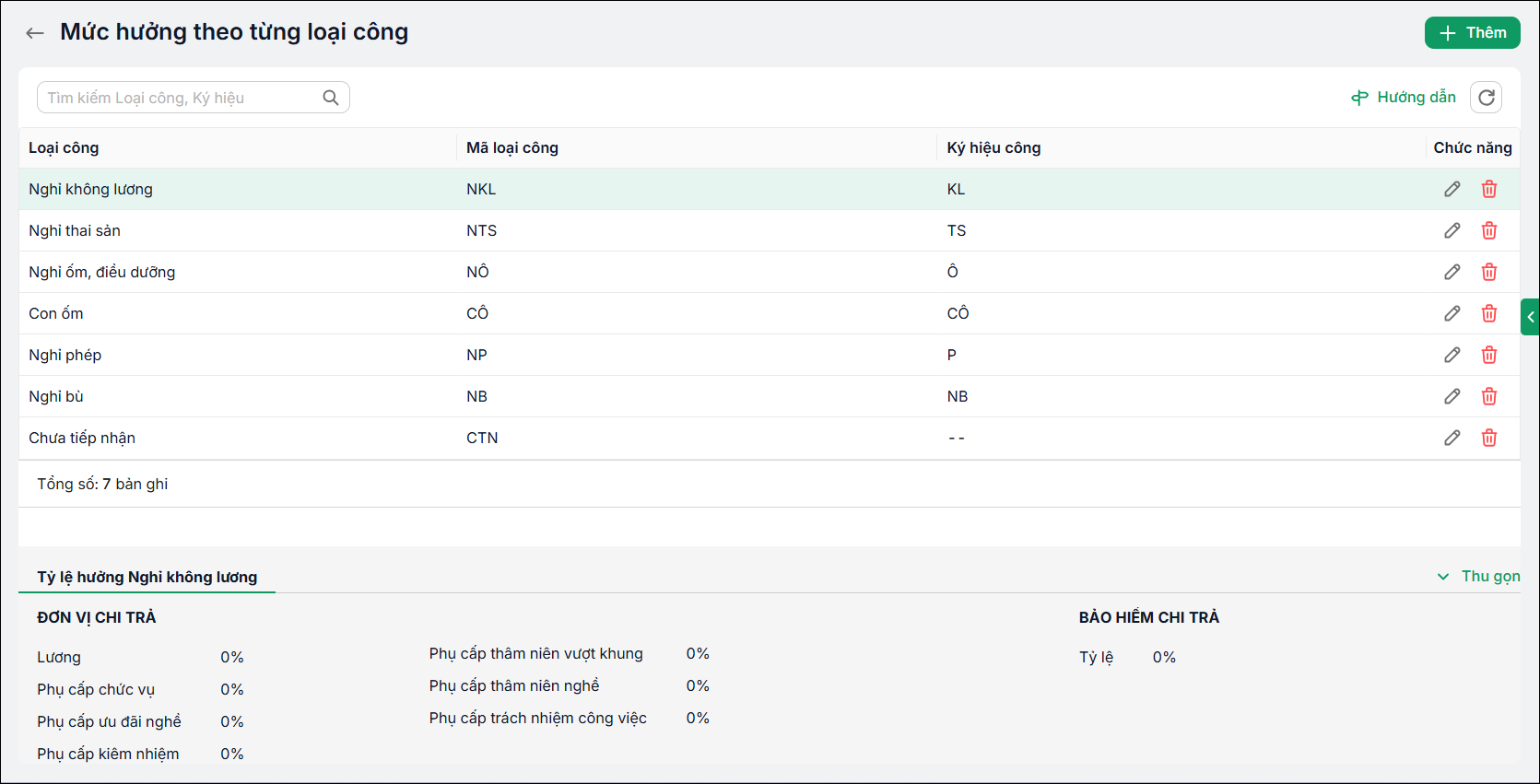Click the BẢO HIỂM CHI TRẢ heading
The image size is (1540, 784).
coord(1149,617)
